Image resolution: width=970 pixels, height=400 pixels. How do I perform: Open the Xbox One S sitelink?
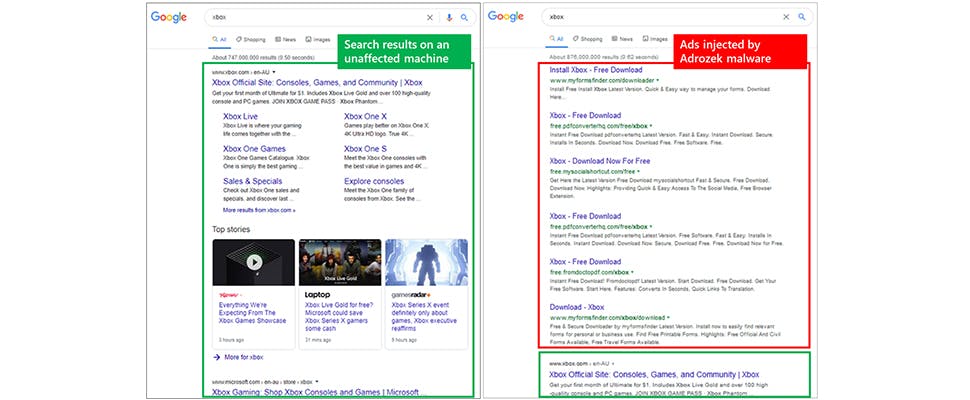click(x=366, y=149)
